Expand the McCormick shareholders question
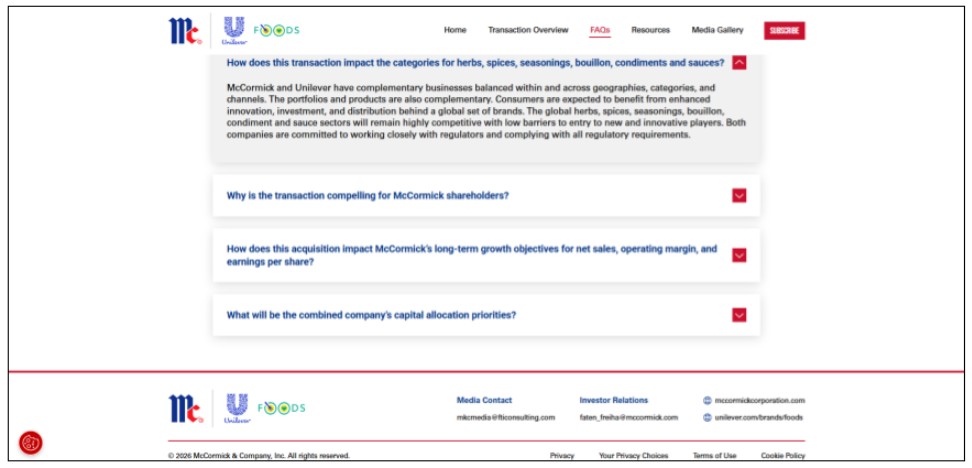The width and height of the screenshot is (972, 468). [x=739, y=195]
